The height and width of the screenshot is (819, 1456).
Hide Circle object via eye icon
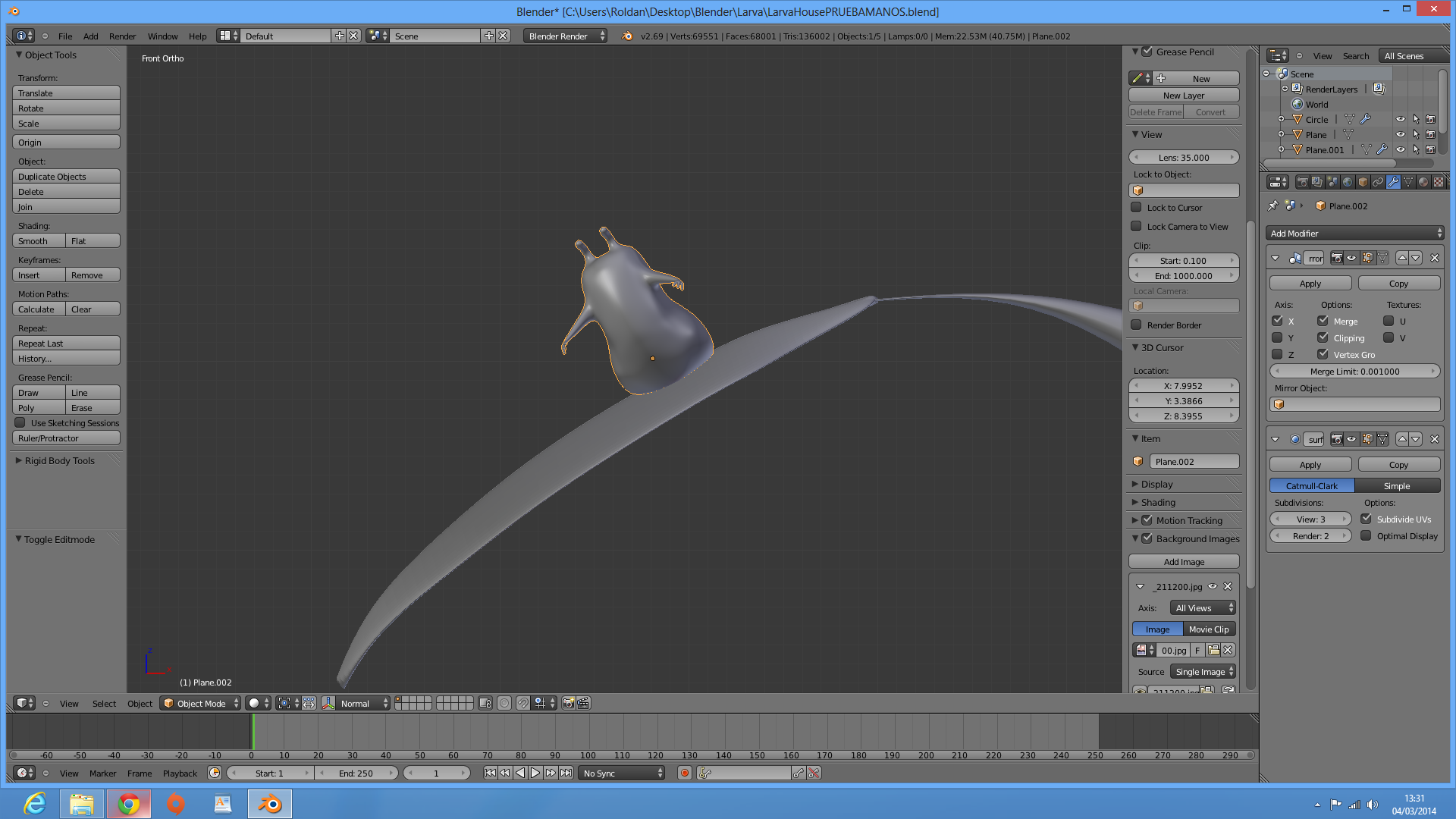1400,119
